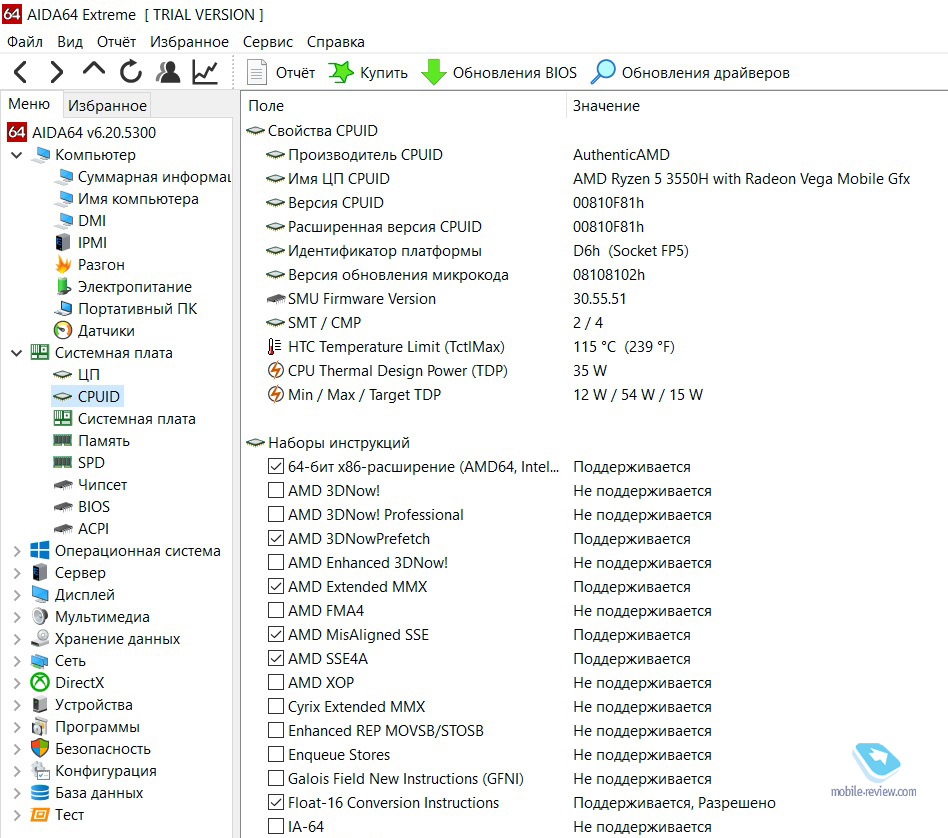The width and height of the screenshot is (948, 838).
Task: Select Портативный ПК item
Action: [126, 308]
